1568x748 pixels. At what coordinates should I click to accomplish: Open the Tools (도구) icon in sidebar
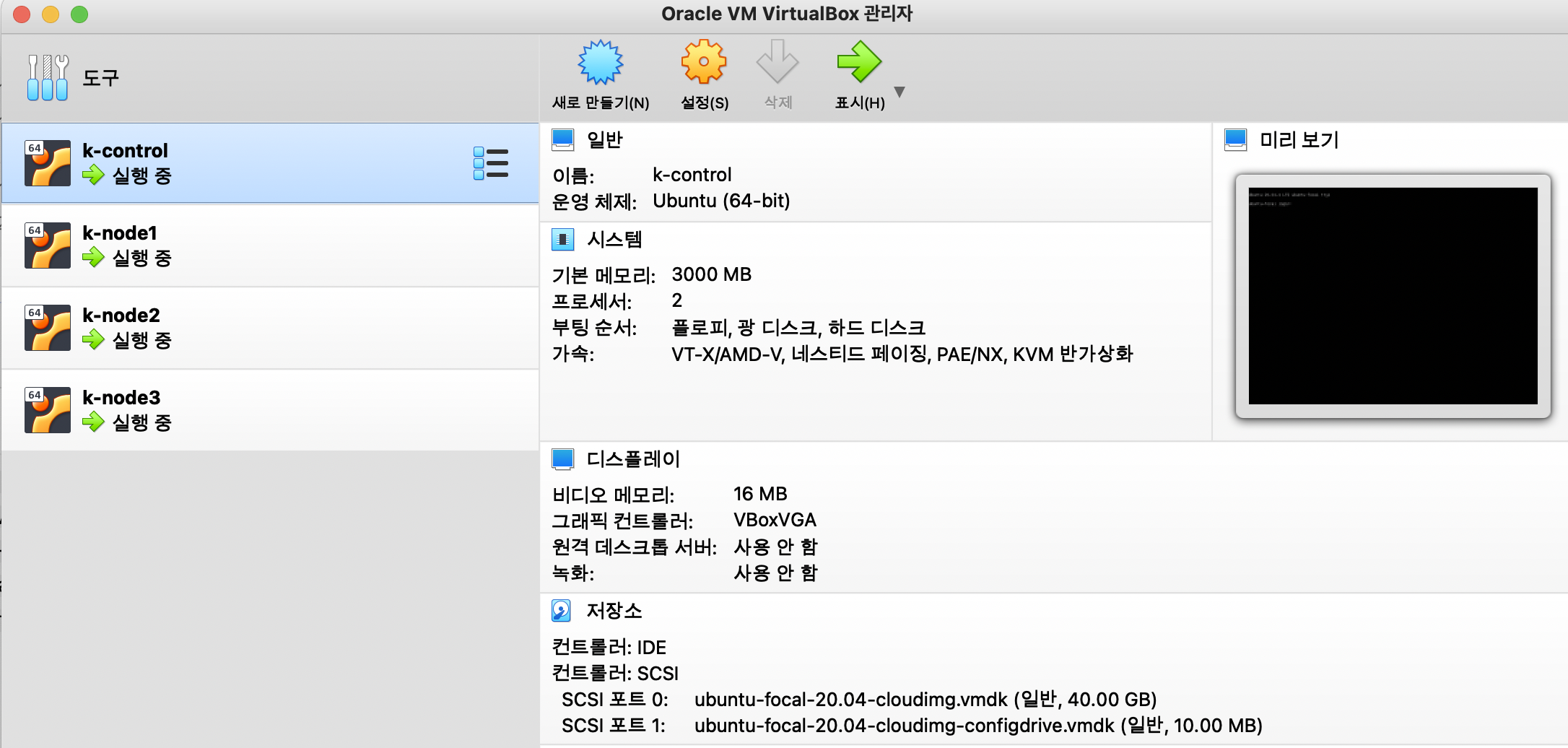tap(48, 77)
